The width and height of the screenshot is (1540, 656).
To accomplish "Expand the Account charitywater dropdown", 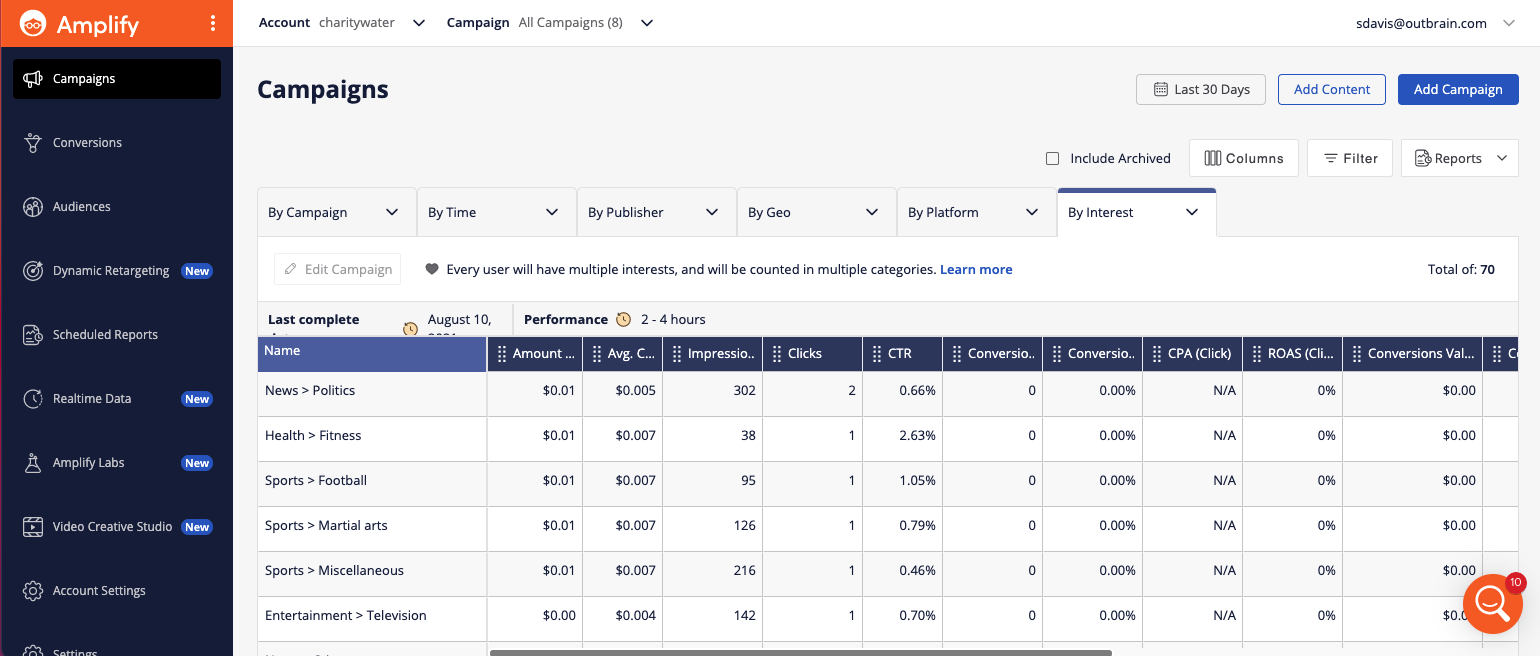I will click(x=418, y=23).
